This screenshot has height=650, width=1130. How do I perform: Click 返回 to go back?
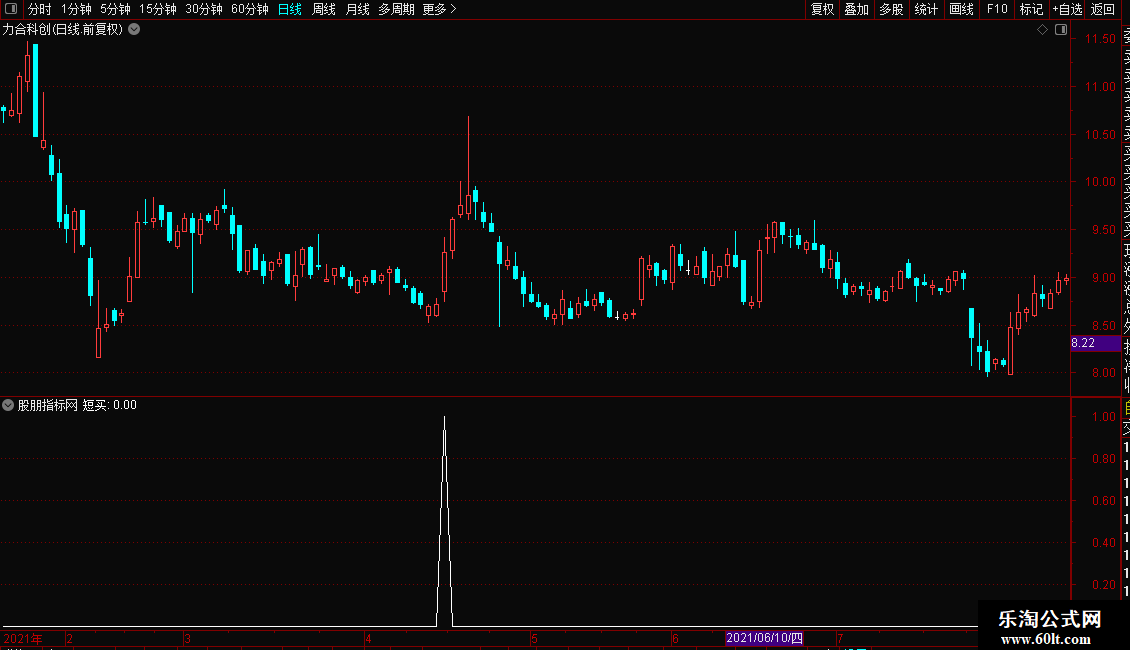click(x=1103, y=9)
